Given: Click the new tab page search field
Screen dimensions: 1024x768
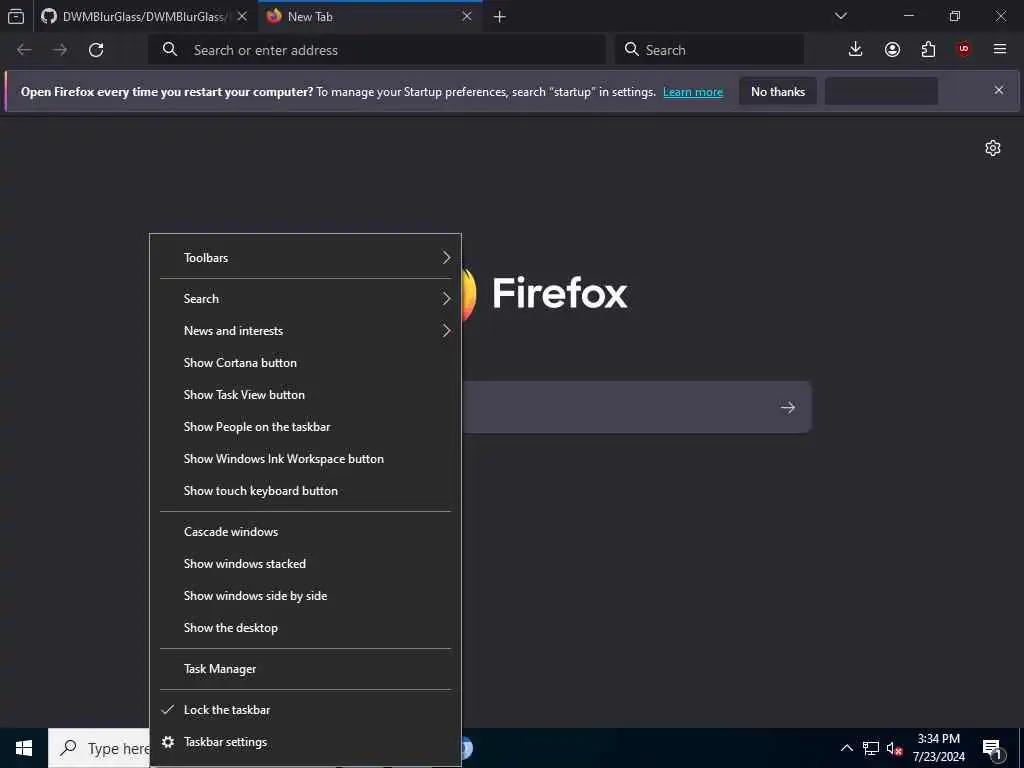Looking at the screenshot, I should (637, 408).
